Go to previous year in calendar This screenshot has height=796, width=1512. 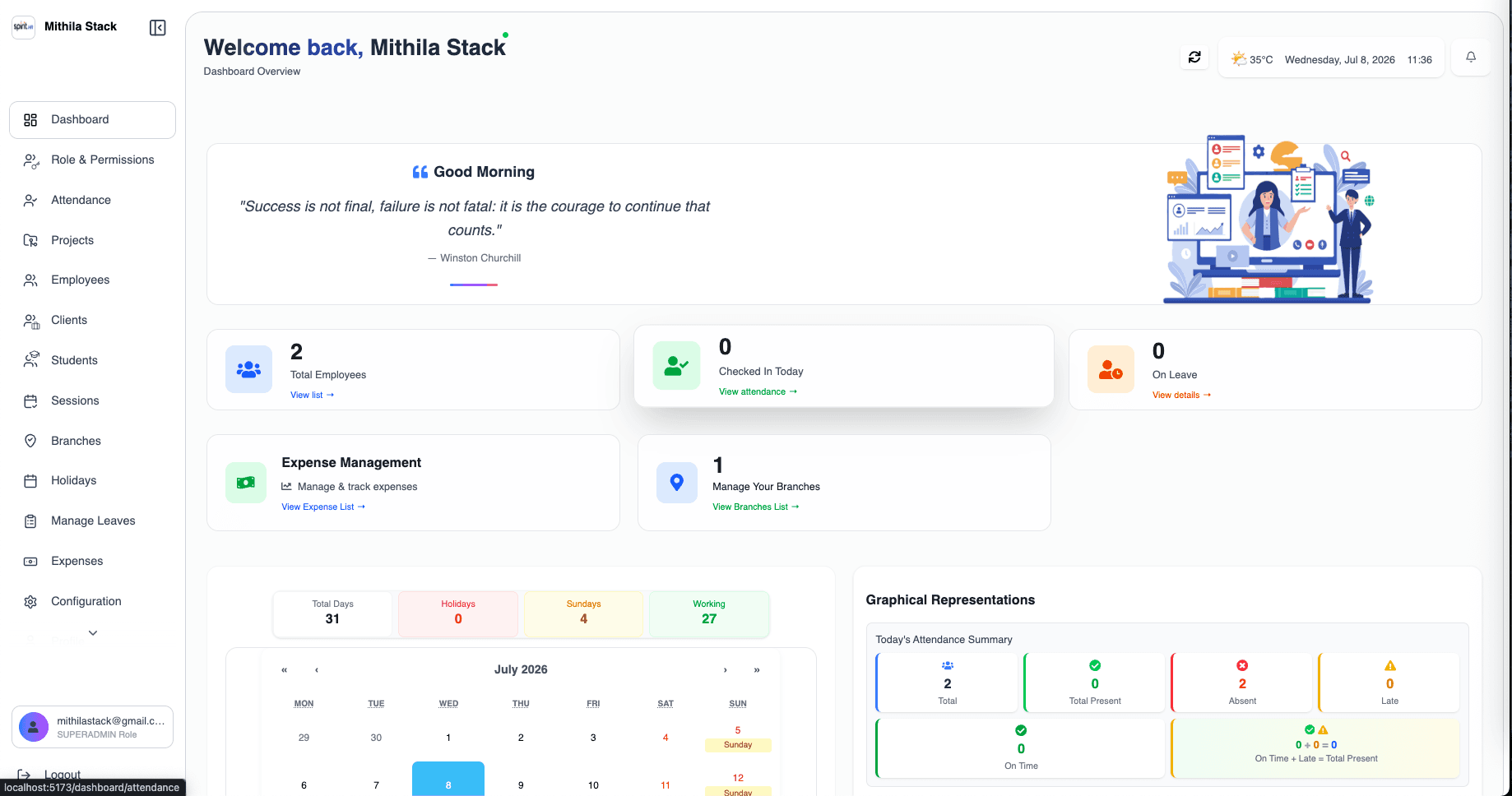click(285, 670)
